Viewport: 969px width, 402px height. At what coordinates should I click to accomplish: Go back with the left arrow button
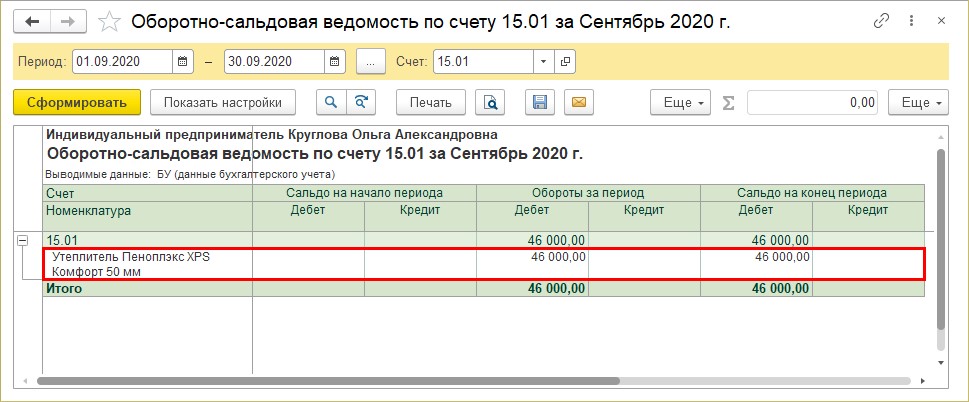pyautogui.click(x=32, y=21)
